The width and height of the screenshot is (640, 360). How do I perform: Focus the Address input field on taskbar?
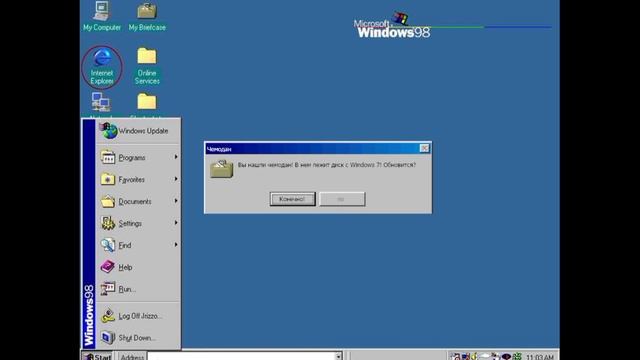click(241, 356)
